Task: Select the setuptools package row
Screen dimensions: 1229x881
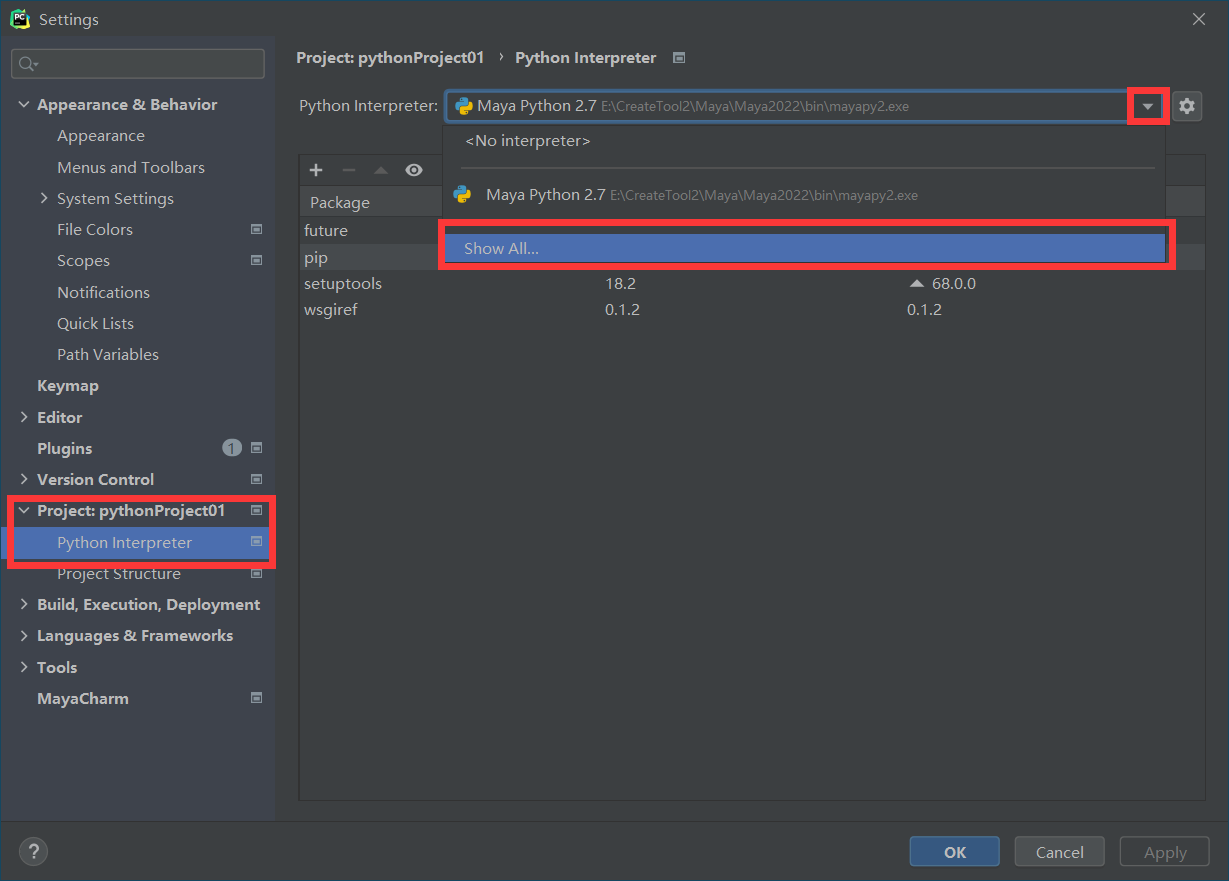Action: tap(343, 284)
